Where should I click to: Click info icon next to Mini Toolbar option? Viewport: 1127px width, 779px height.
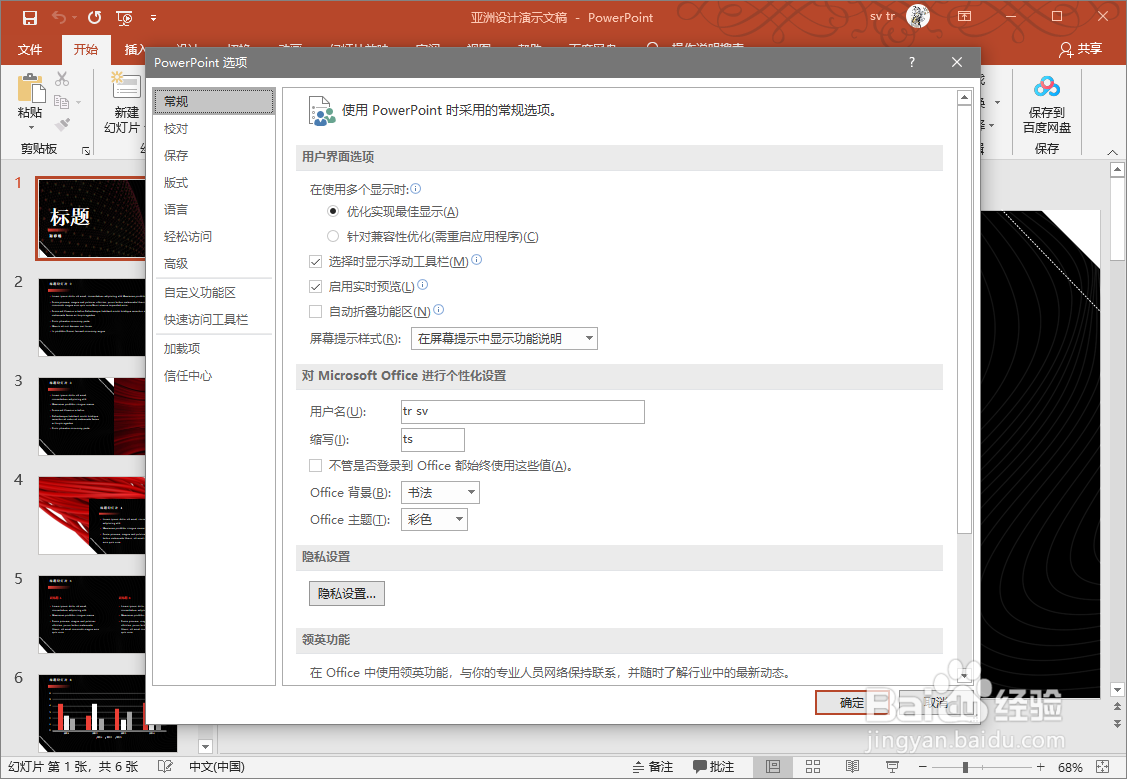(x=477, y=260)
